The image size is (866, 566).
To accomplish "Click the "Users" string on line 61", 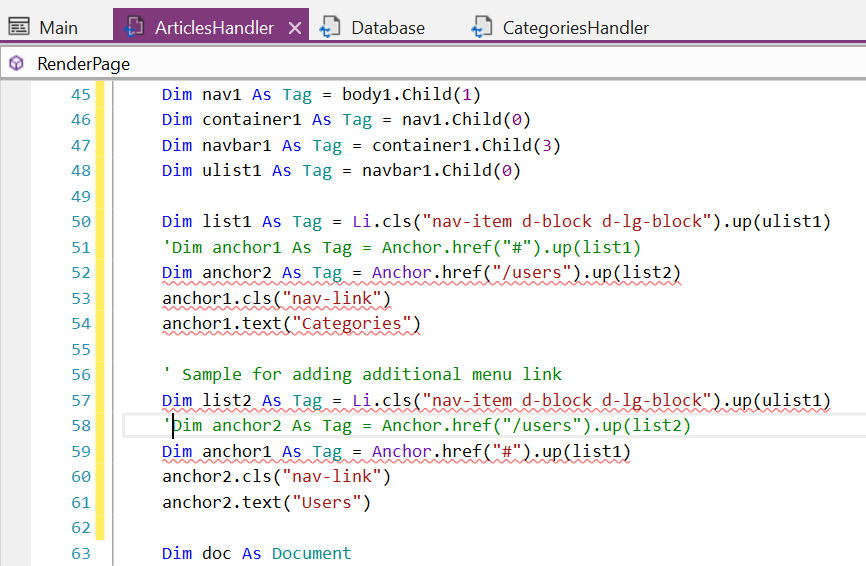I will click(x=326, y=502).
